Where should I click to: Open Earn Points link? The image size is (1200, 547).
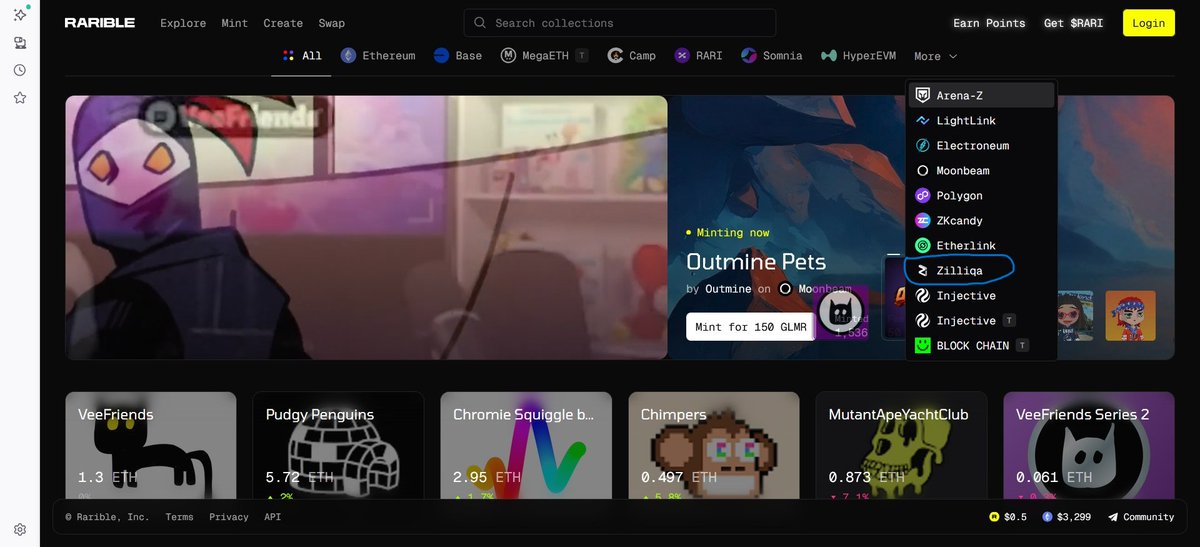click(x=989, y=23)
